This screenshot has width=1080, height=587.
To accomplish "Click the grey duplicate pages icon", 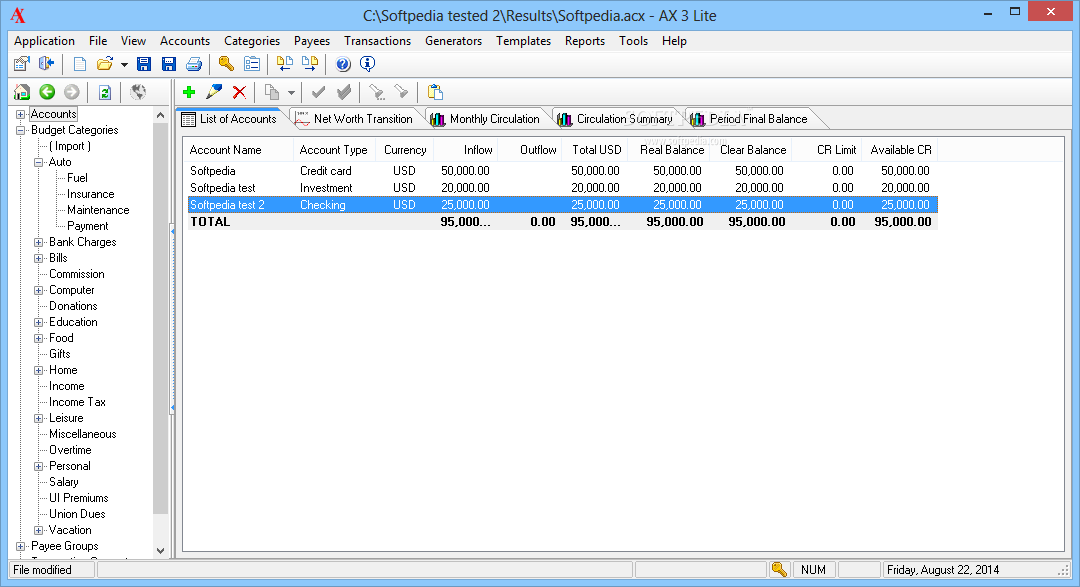I will coord(273,92).
